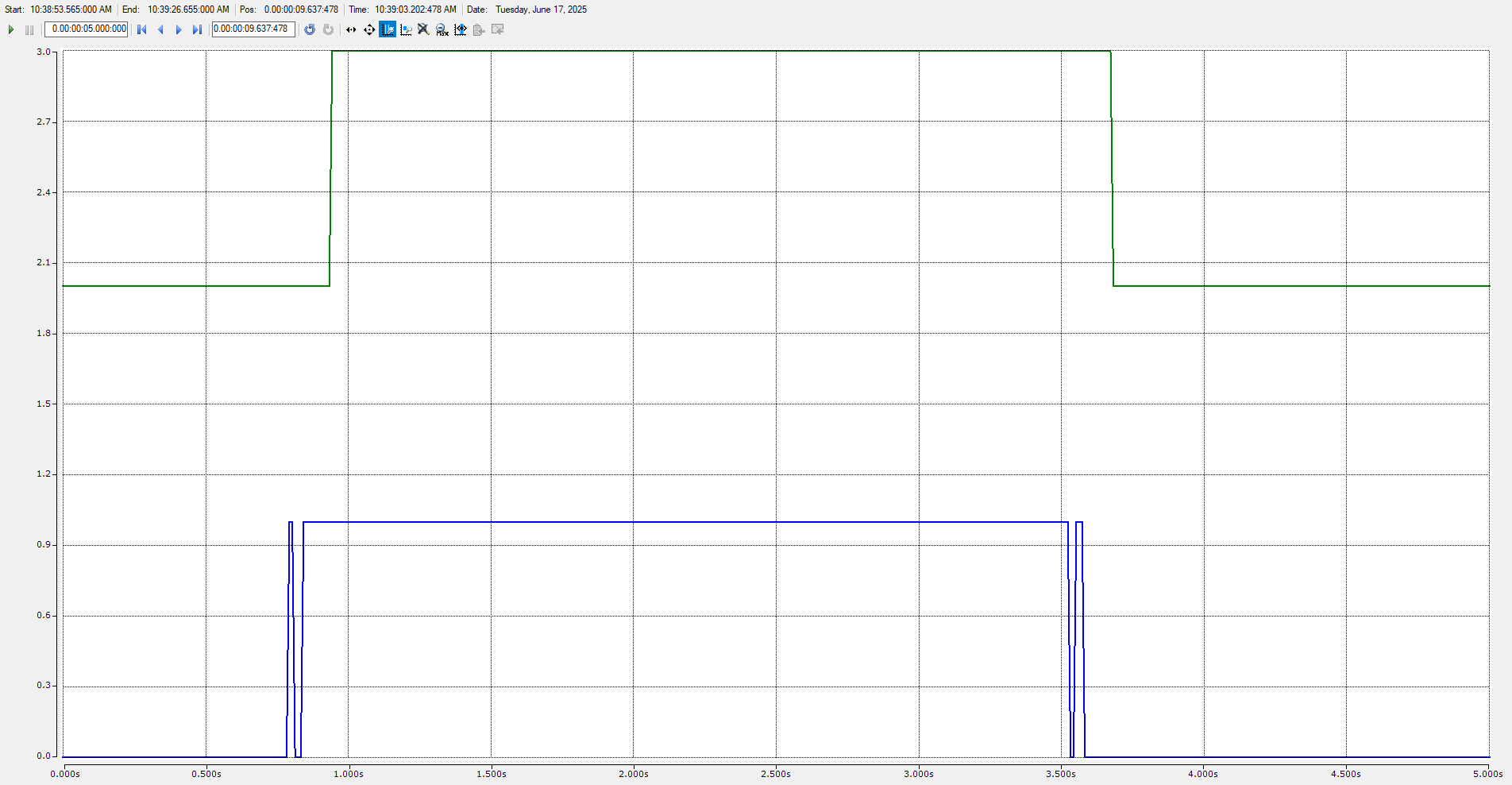The image size is (1512, 785).
Task: Click the grayed redo zoom arrow icon
Action: pos(328,29)
